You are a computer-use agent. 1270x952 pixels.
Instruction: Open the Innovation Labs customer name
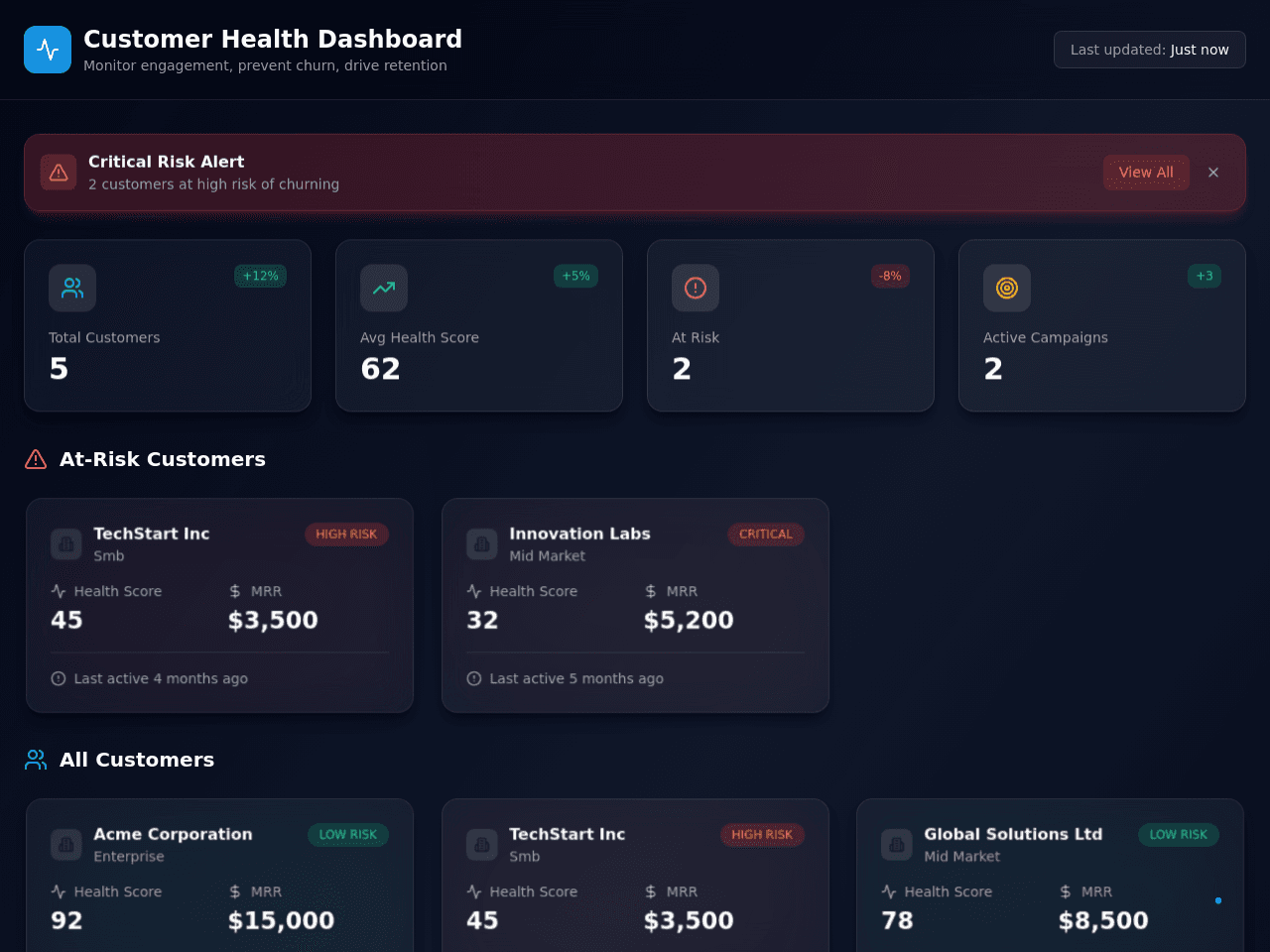[x=579, y=534]
